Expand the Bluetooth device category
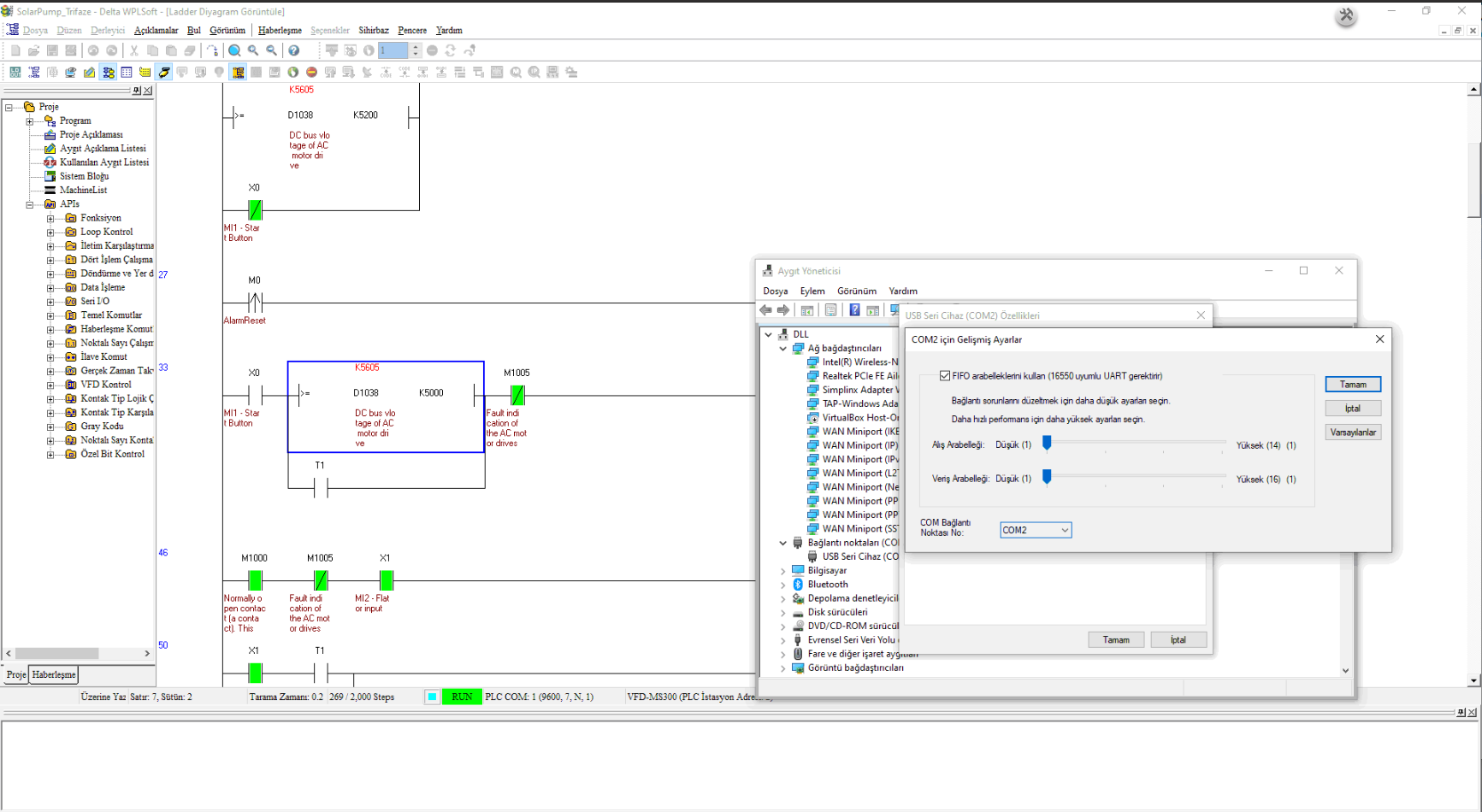Viewport: 1482px width, 812px height. tap(782, 585)
